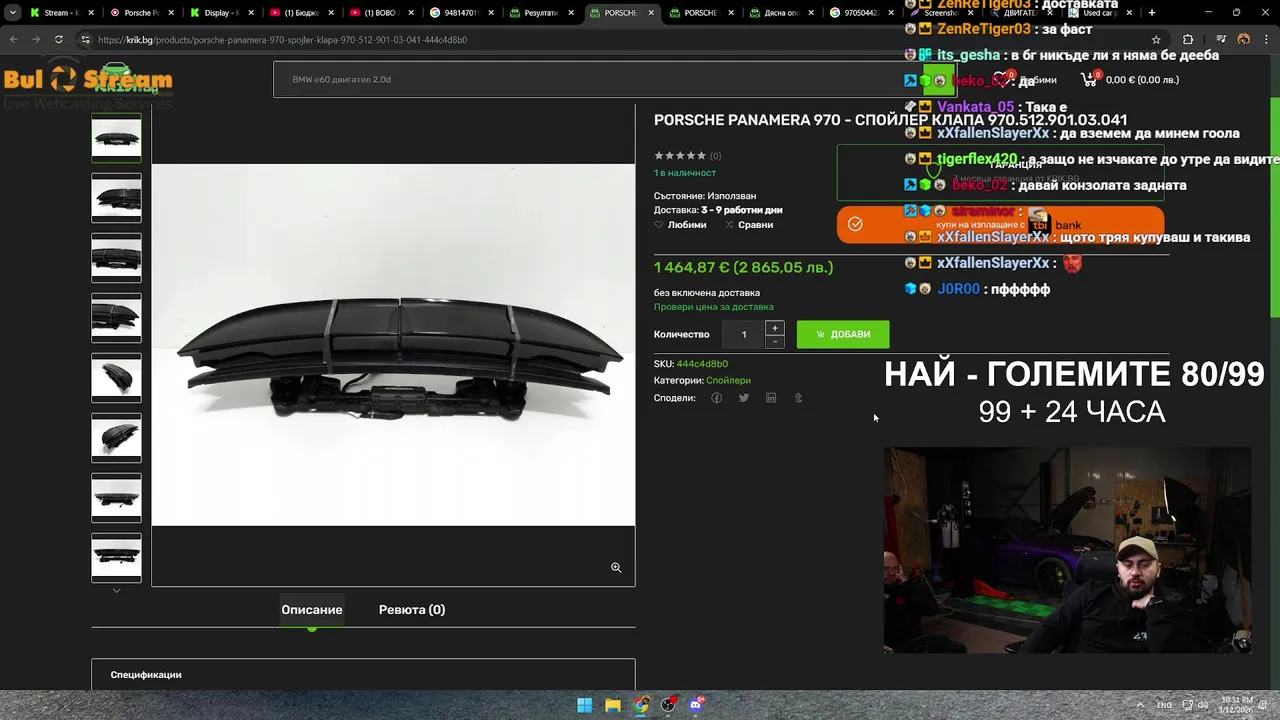The width and height of the screenshot is (1280, 720).
Task: Increase quantity with plus stepper
Action: pos(774,328)
